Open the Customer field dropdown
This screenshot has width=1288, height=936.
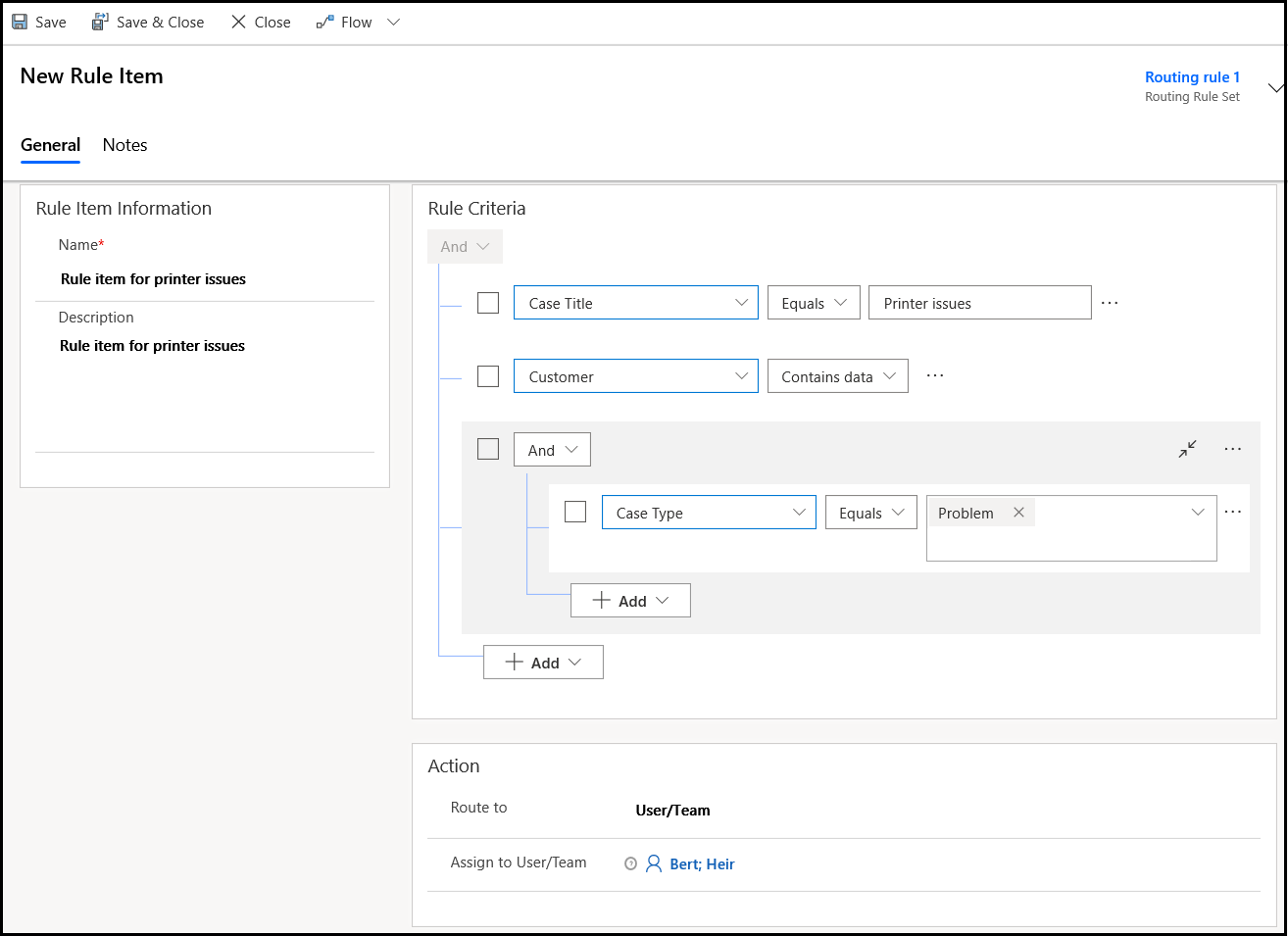636,376
